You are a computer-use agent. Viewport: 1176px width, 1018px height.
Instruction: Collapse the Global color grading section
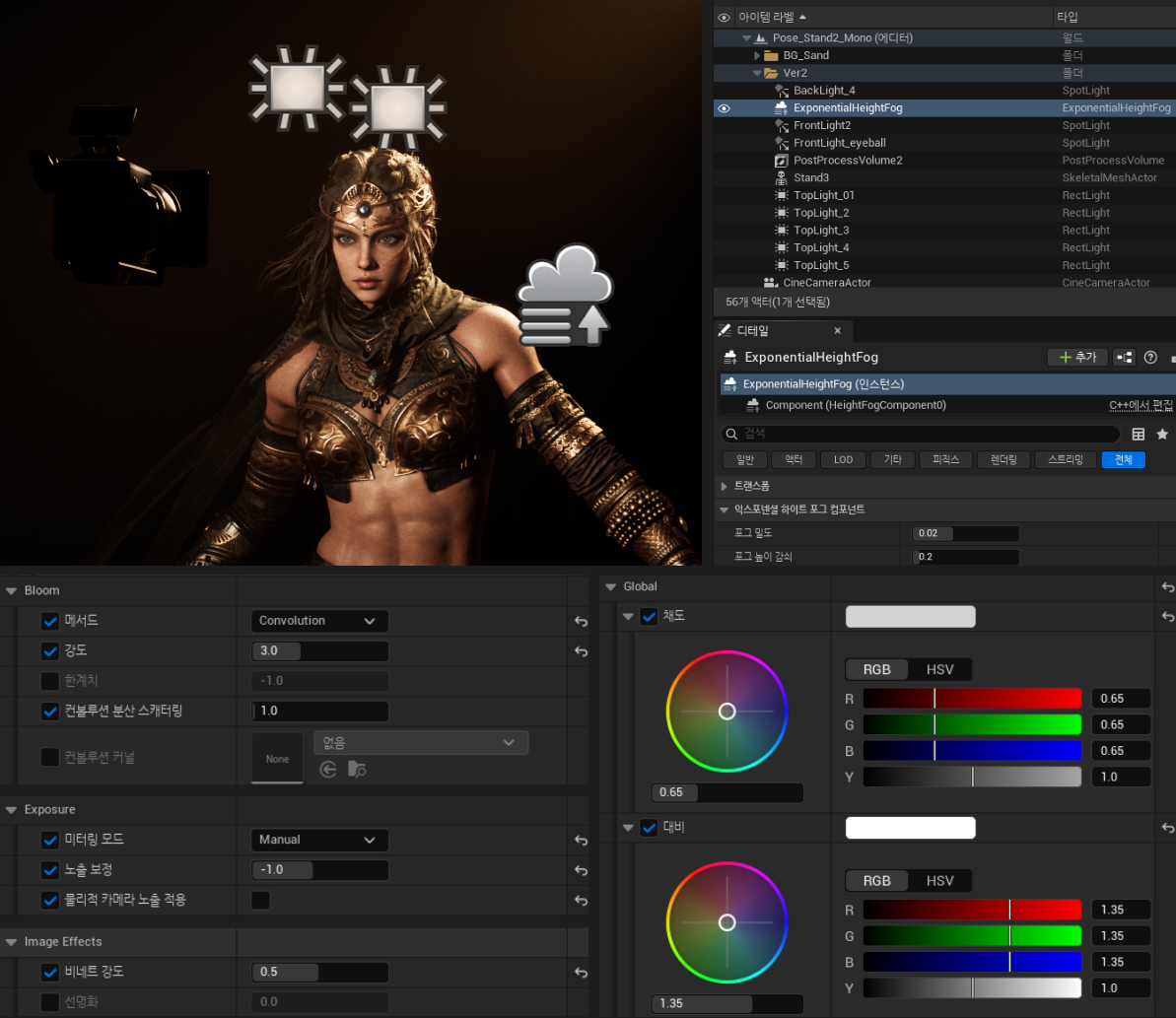(x=610, y=587)
